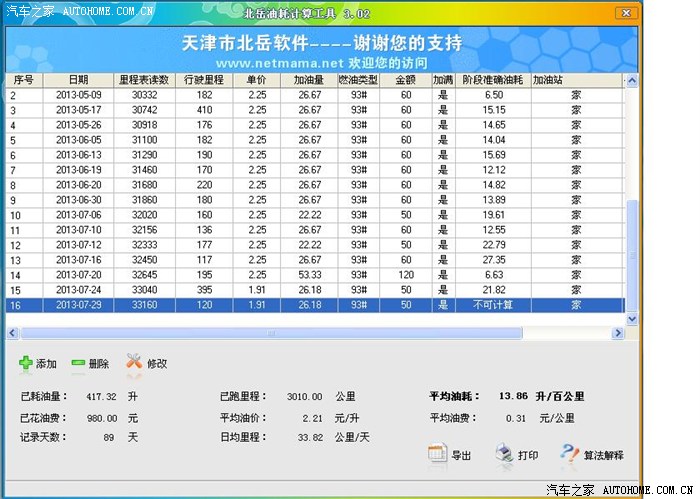Click the green plus 添加 icon
The image size is (700, 499).
(26, 364)
